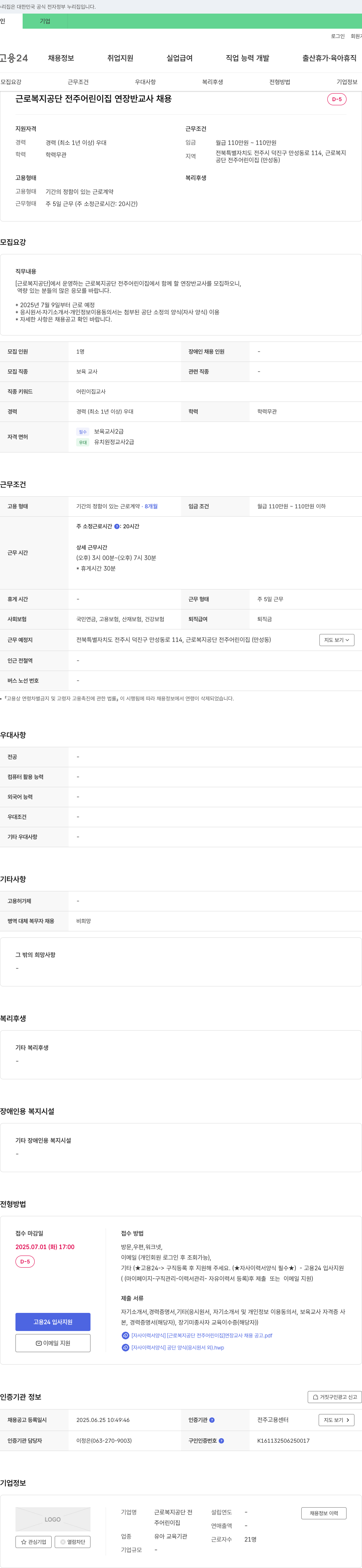Click the help icon next to 인증기관
The height and width of the screenshot is (1568, 362).
(x=212, y=1419)
